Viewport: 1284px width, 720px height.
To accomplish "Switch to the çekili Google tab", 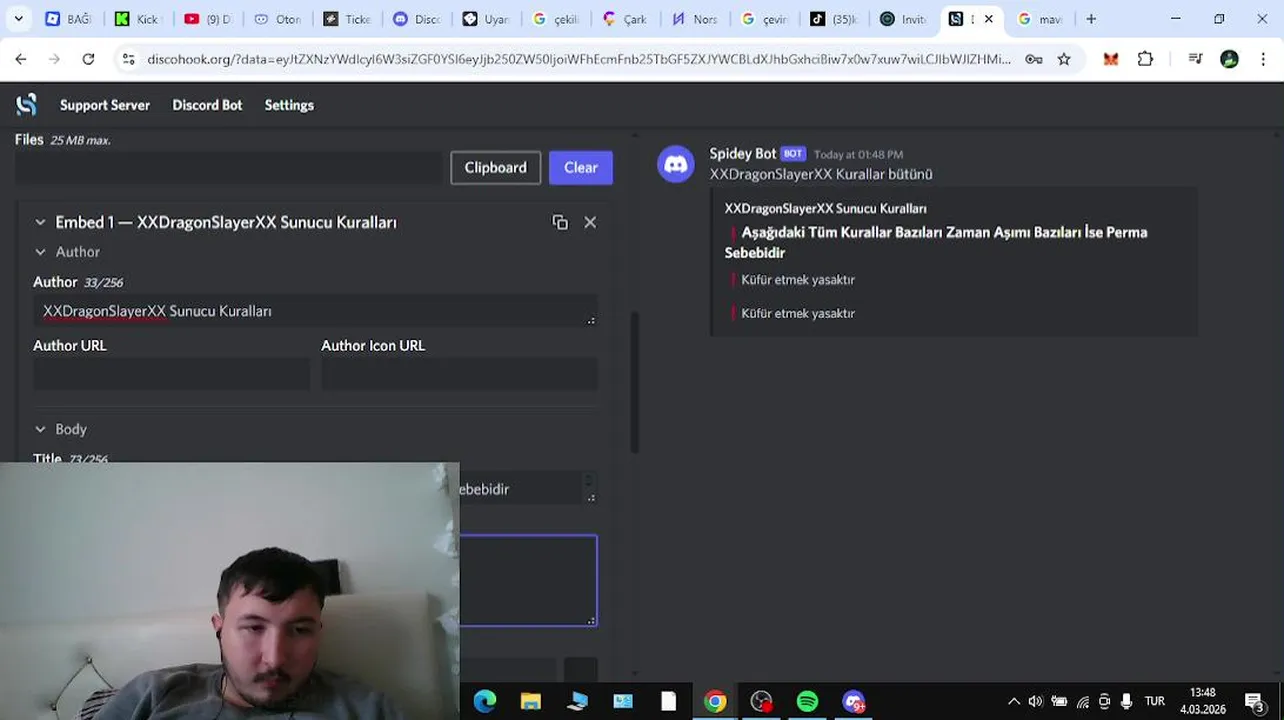I will pyautogui.click(x=555, y=19).
